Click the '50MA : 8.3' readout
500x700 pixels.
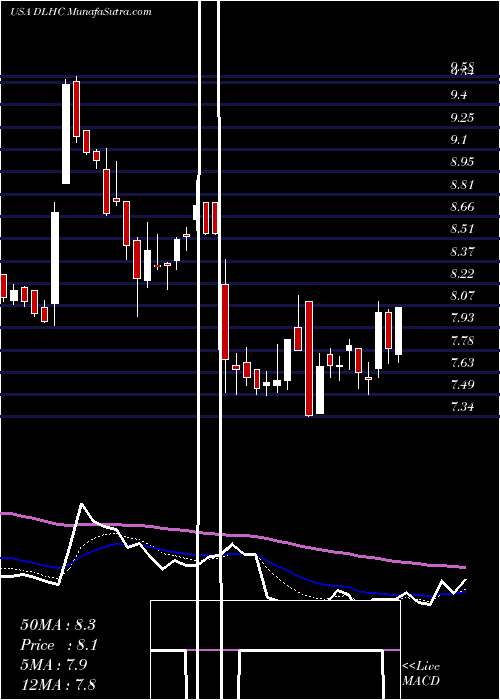pos(58,625)
